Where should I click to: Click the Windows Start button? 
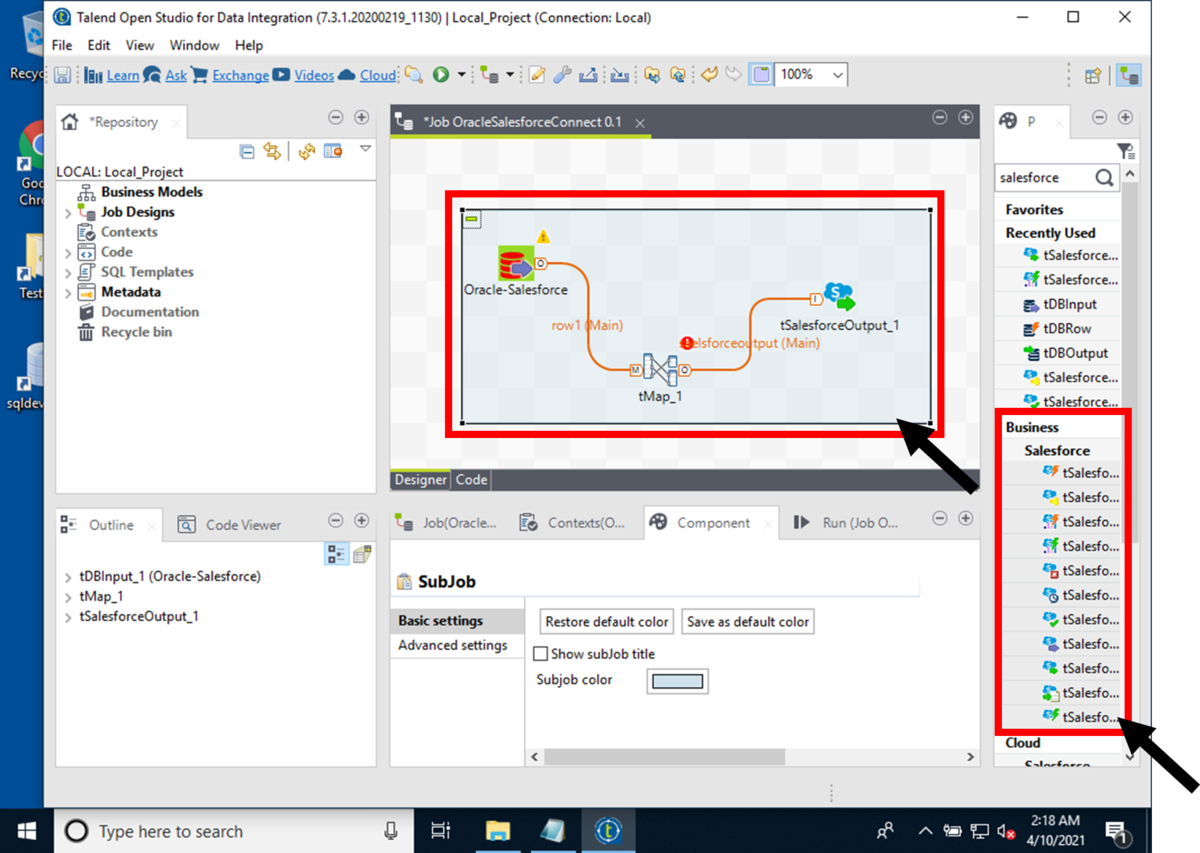(27, 831)
